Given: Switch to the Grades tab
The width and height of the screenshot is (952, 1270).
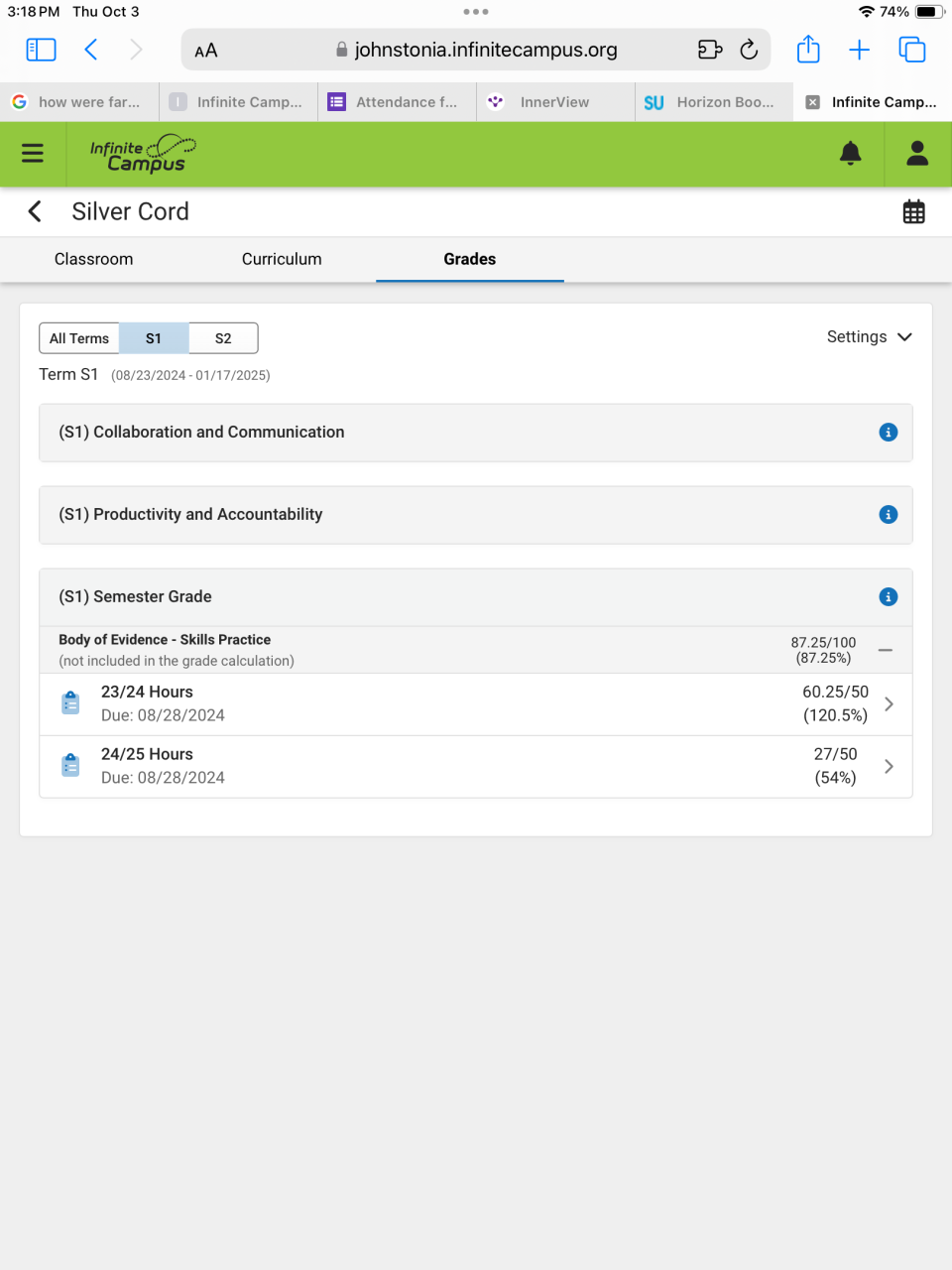Looking at the screenshot, I should tap(470, 259).
